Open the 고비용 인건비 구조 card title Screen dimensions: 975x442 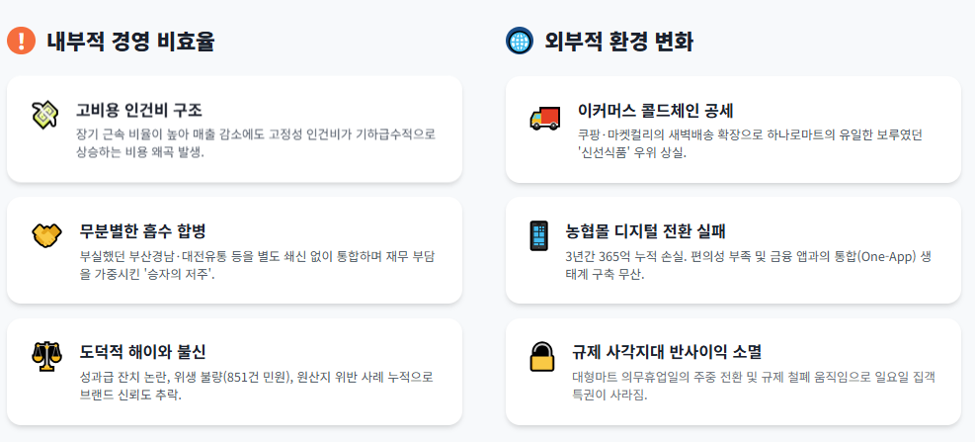(139, 111)
